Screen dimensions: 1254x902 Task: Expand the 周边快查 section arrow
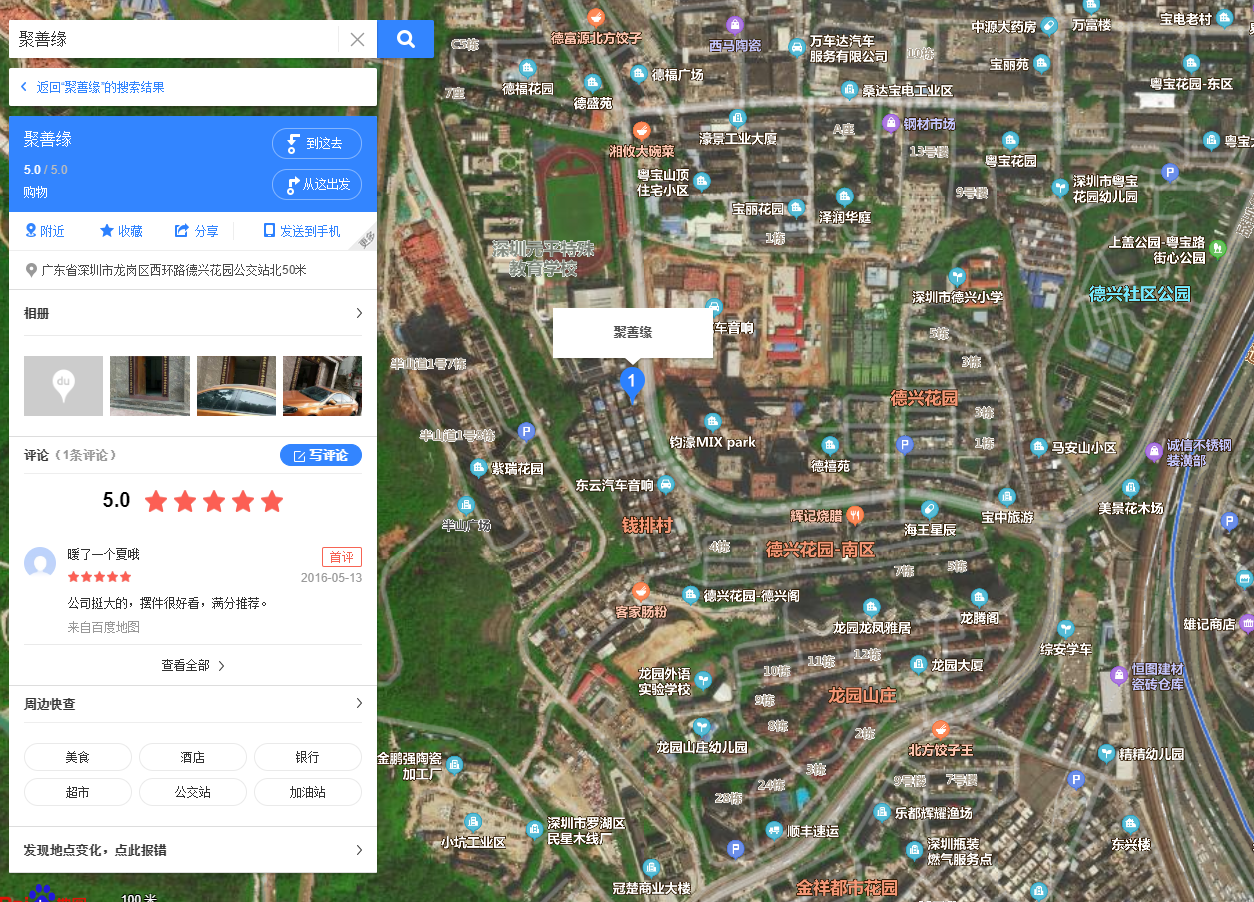(358, 704)
